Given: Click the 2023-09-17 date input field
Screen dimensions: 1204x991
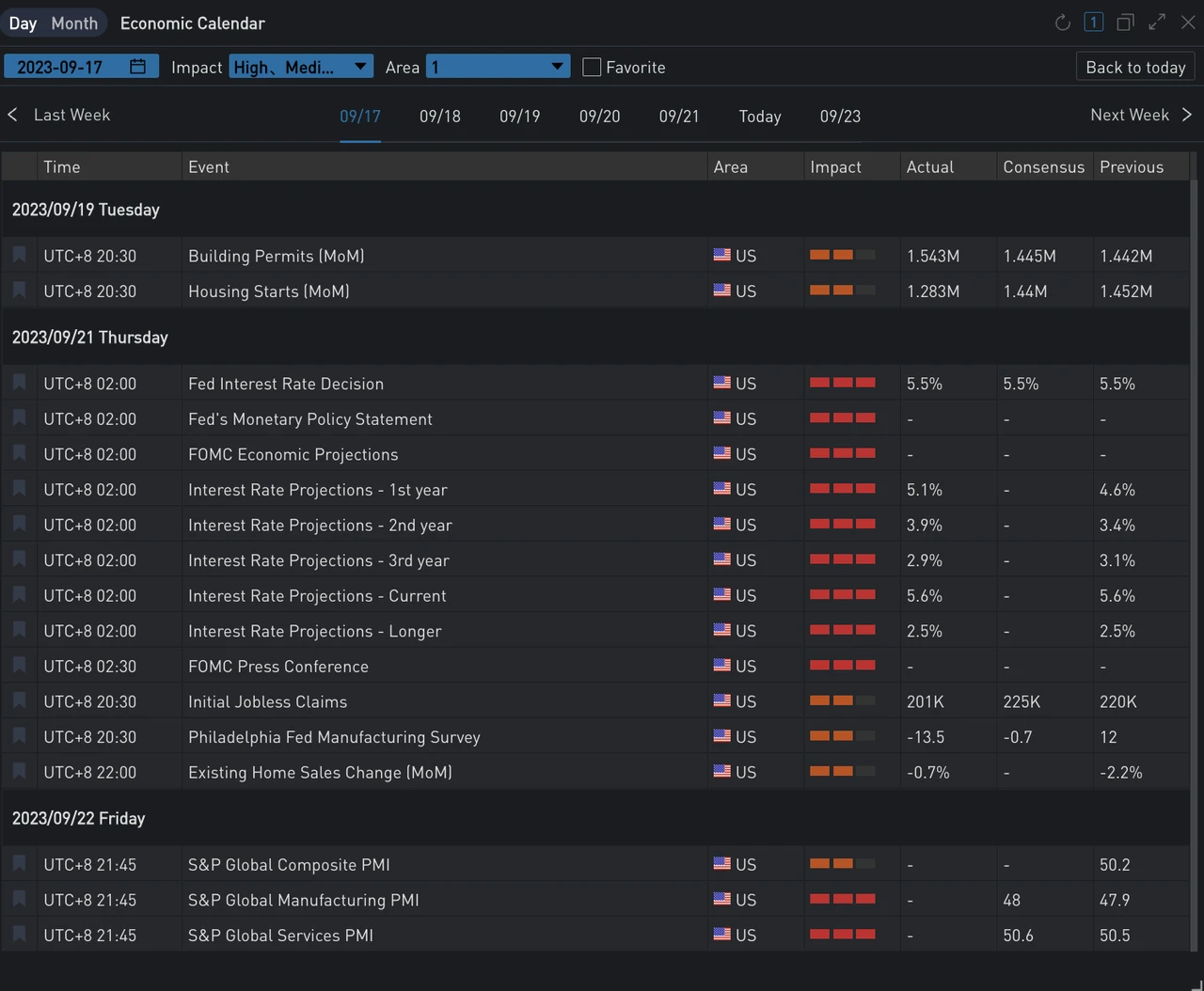Looking at the screenshot, I should pos(62,67).
